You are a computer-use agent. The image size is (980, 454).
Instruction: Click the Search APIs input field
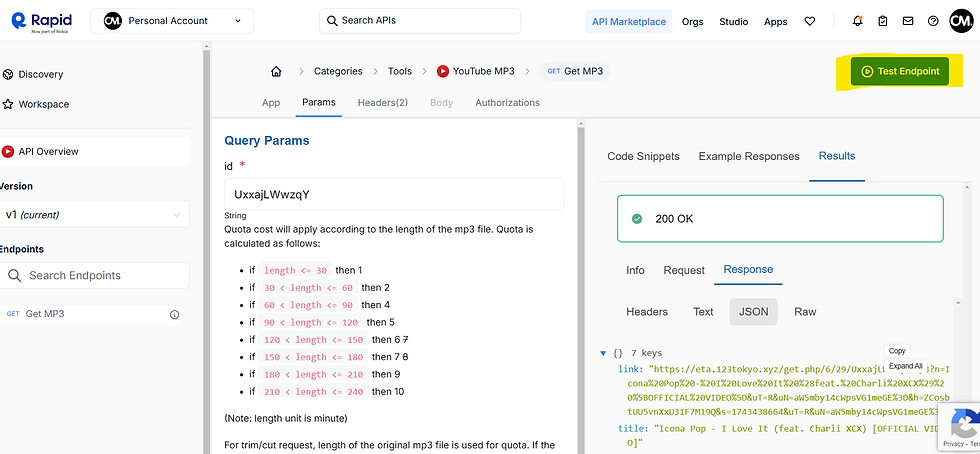[x=420, y=21]
